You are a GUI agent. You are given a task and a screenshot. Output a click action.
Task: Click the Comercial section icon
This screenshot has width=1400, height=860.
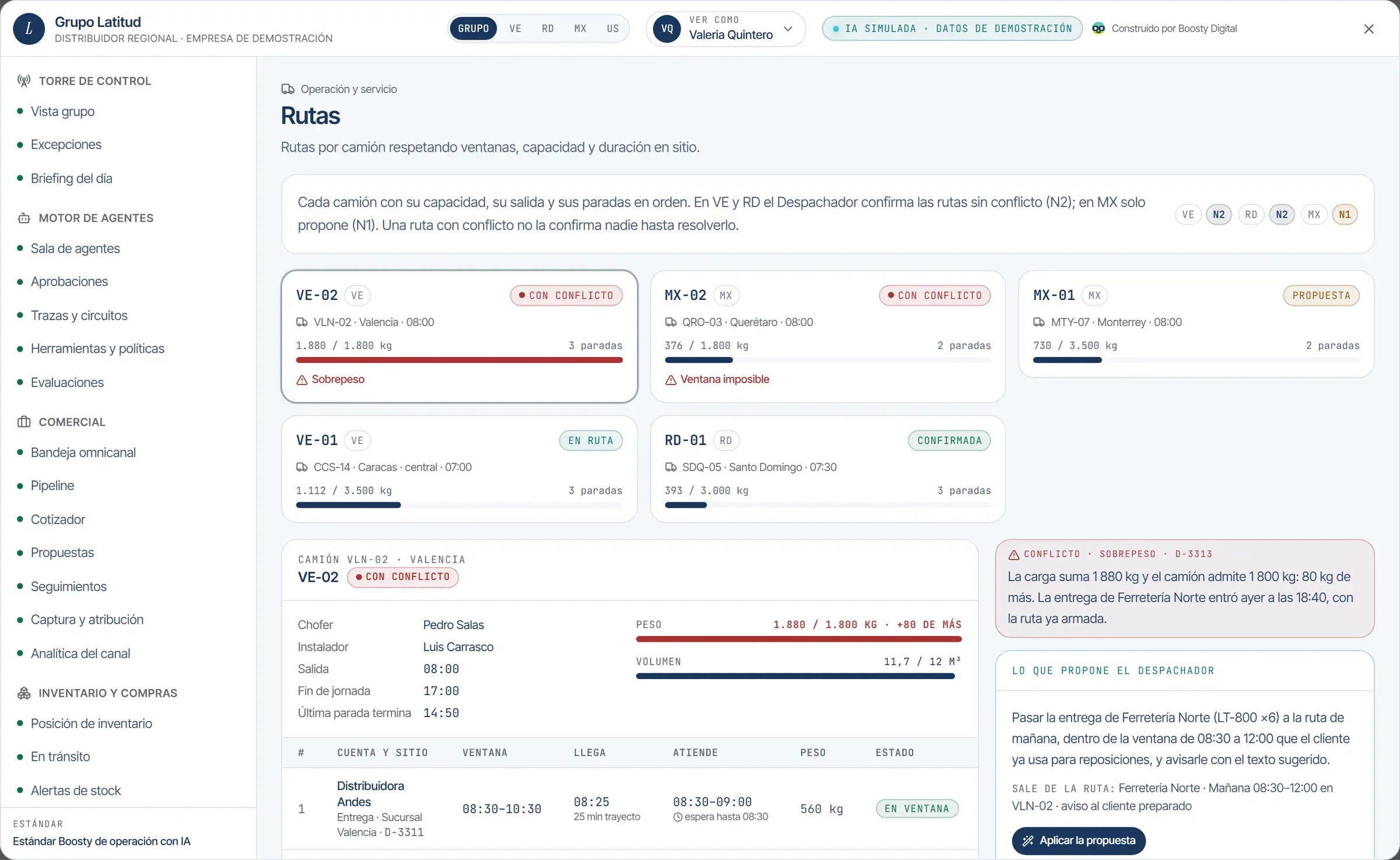pos(24,422)
